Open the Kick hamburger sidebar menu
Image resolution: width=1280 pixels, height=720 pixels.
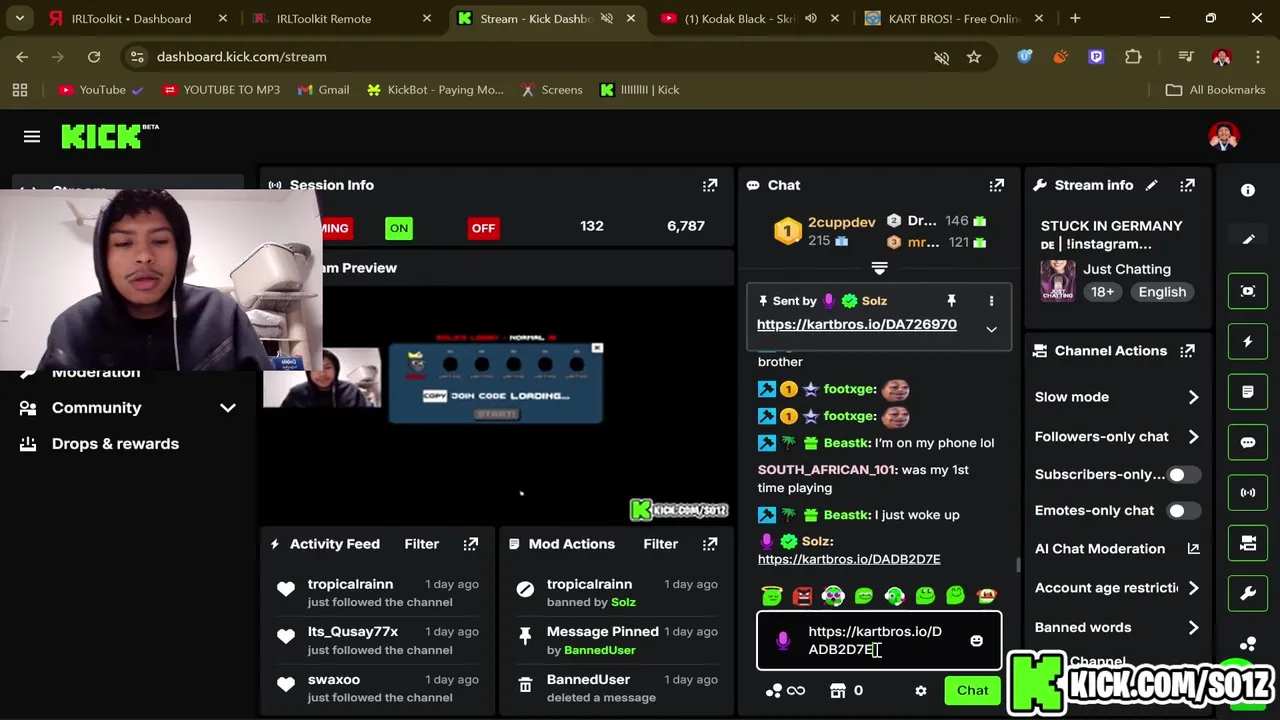pyautogui.click(x=32, y=136)
